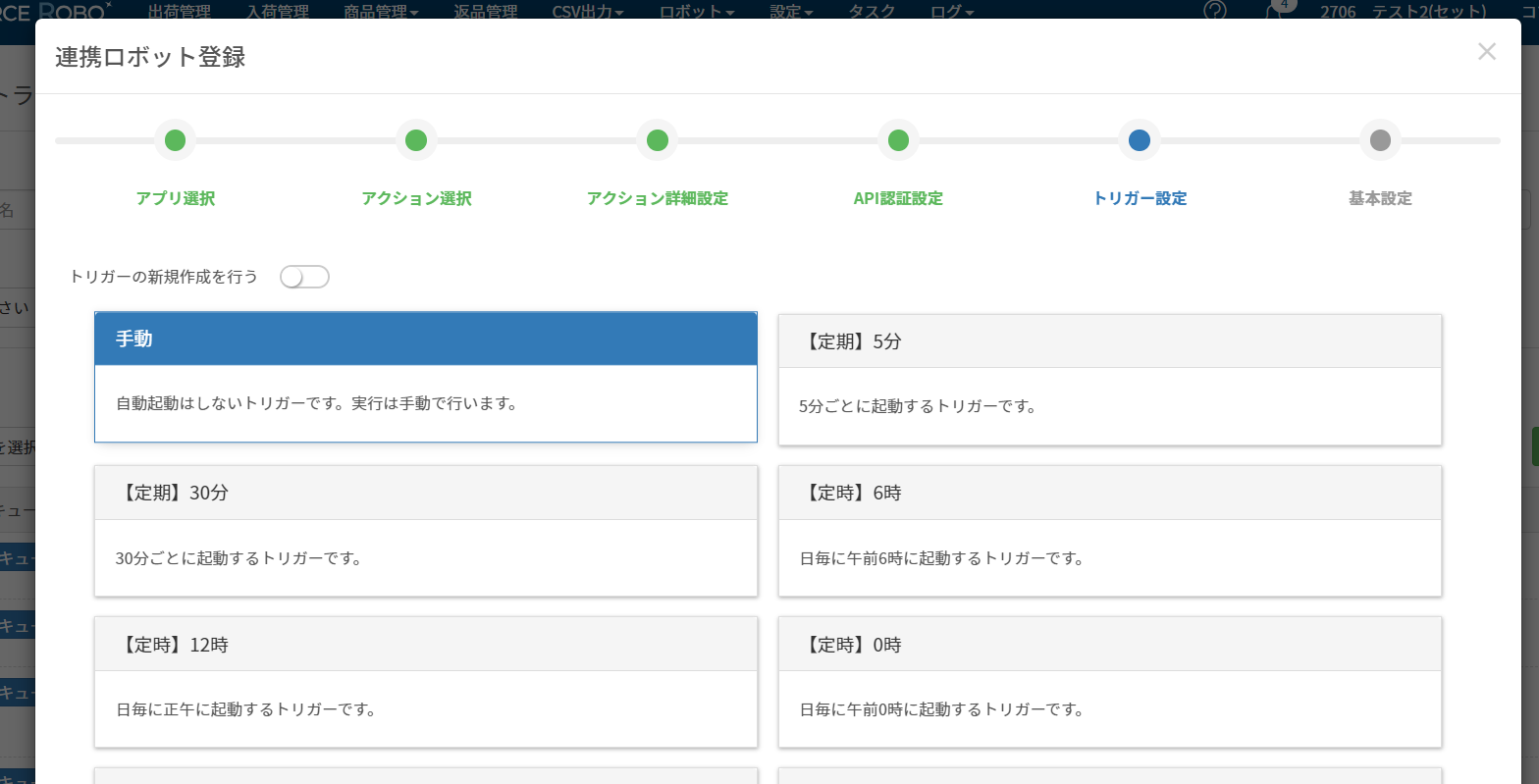Go to the アクション詳細設定 step circle
The width and height of the screenshot is (1539, 784).
658,140
